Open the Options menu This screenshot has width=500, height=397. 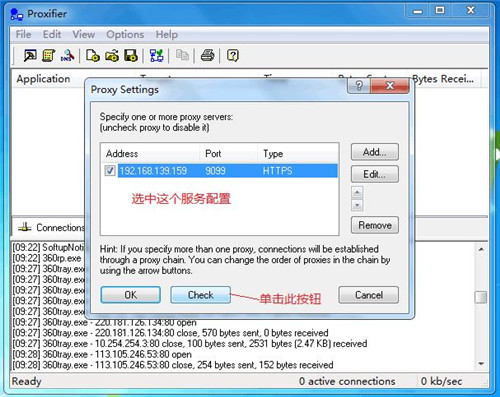125,34
